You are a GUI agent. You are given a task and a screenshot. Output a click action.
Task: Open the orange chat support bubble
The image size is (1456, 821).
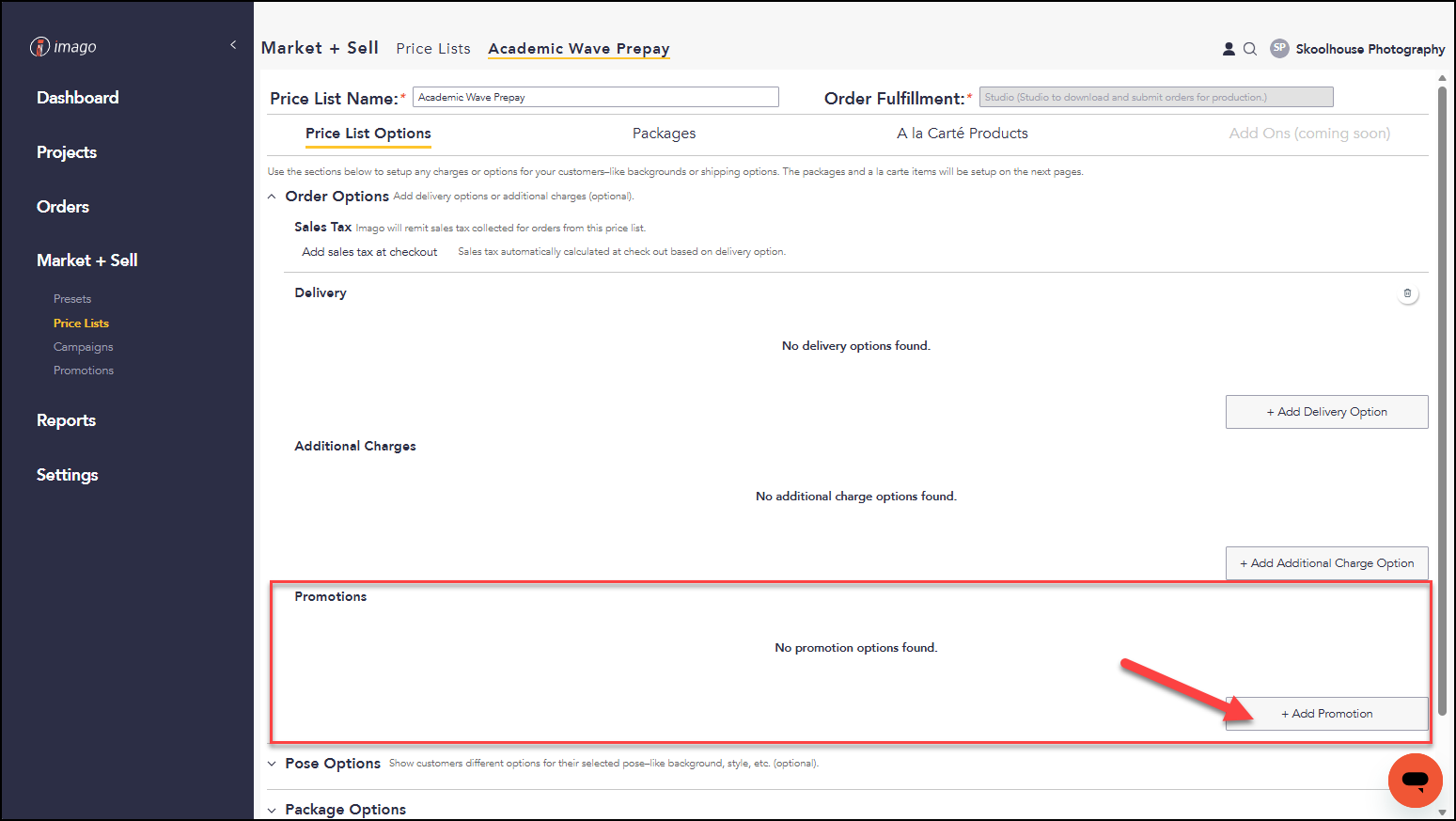coord(1415,780)
